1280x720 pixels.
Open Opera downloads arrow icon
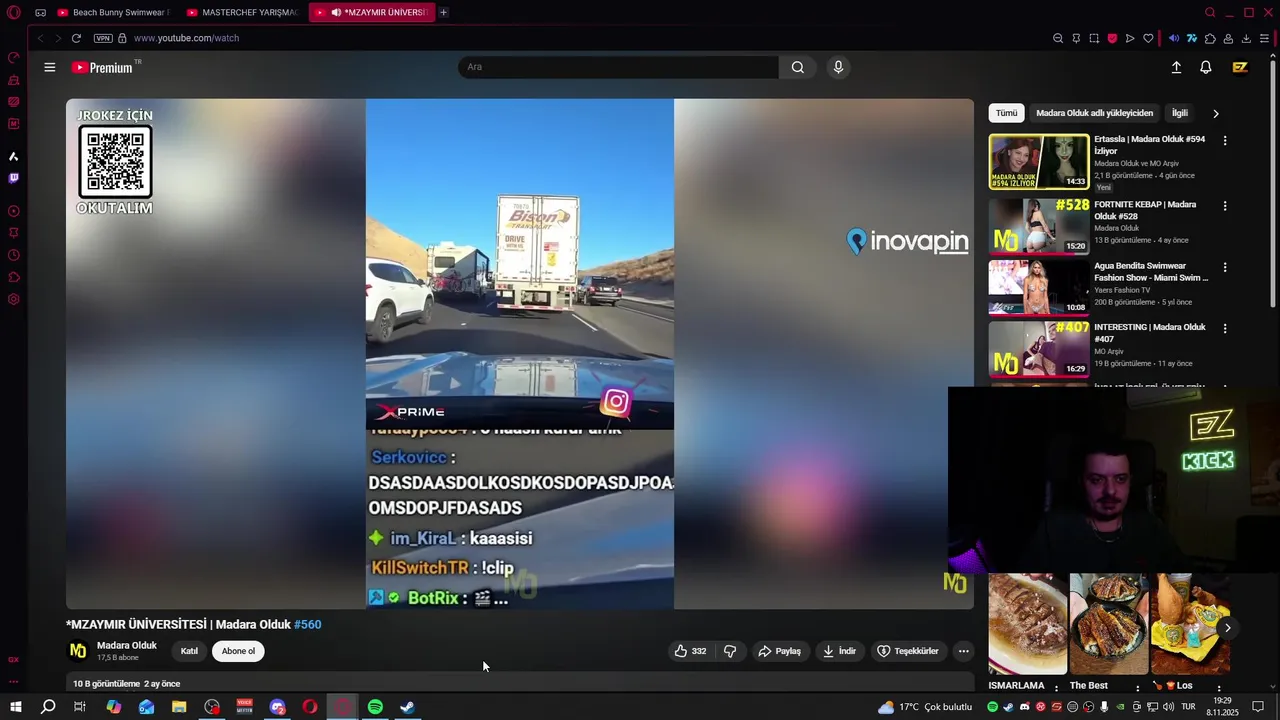pos(1246,38)
